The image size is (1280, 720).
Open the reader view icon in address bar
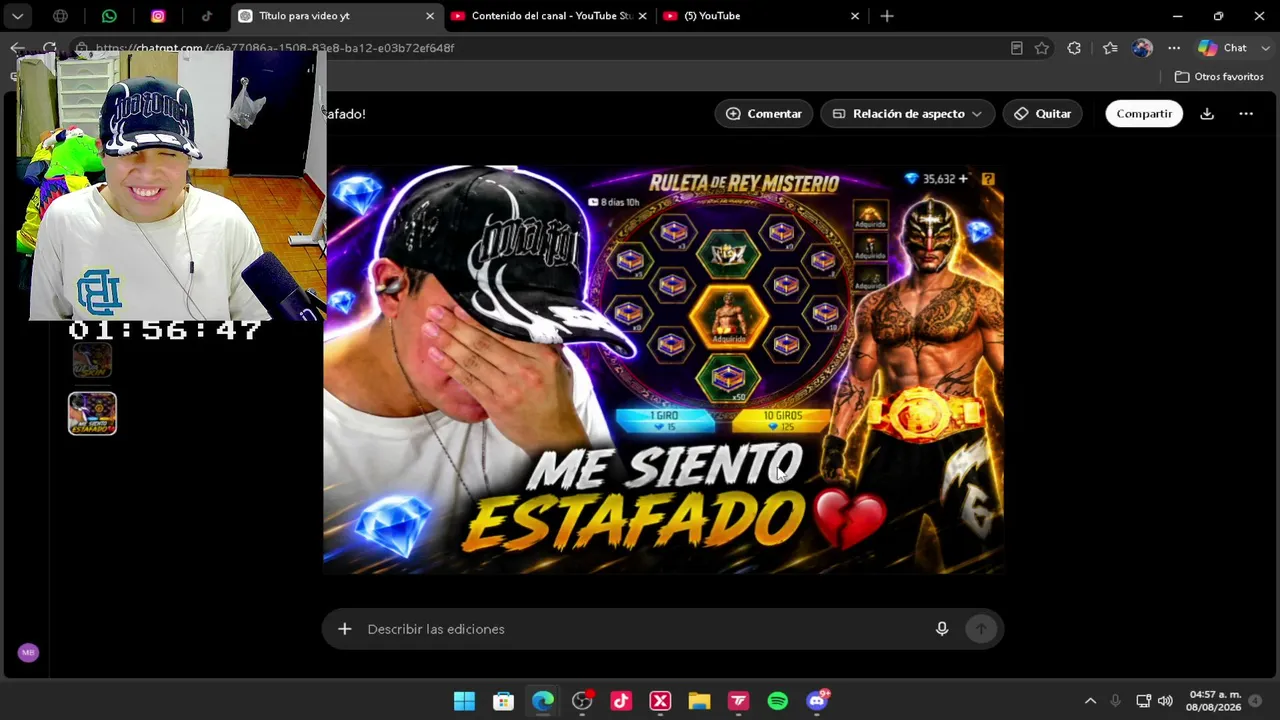(1016, 48)
